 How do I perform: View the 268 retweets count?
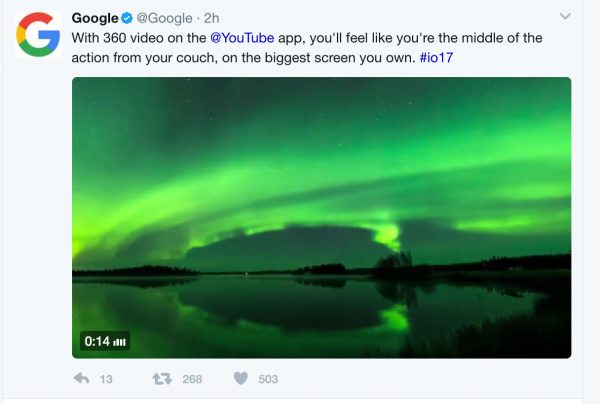tap(192, 379)
